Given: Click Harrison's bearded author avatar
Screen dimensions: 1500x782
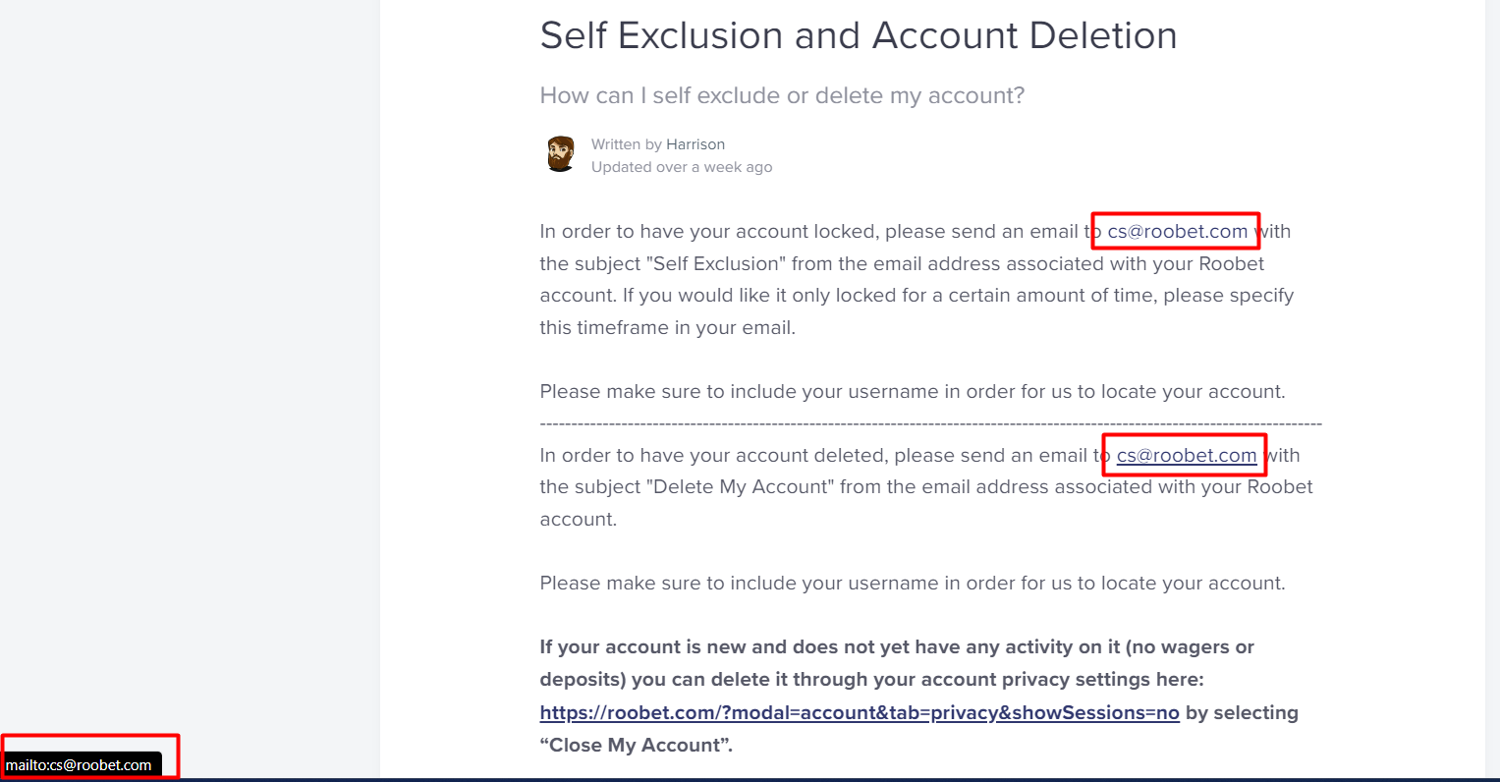Looking at the screenshot, I should (561, 155).
